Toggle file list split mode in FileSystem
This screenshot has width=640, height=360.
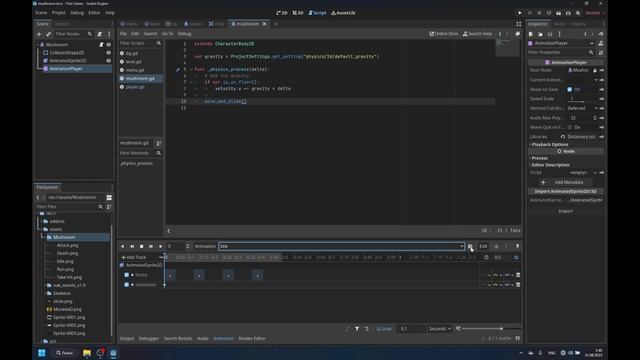click(x=109, y=198)
